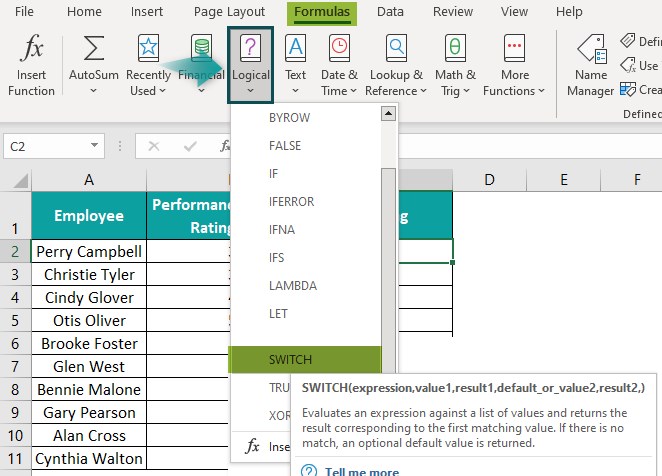The height and width of the screenshot is (476, 662).
Task: Click the cancel X in formula bar
Action: pyautogui.click(x=154, y=147)
